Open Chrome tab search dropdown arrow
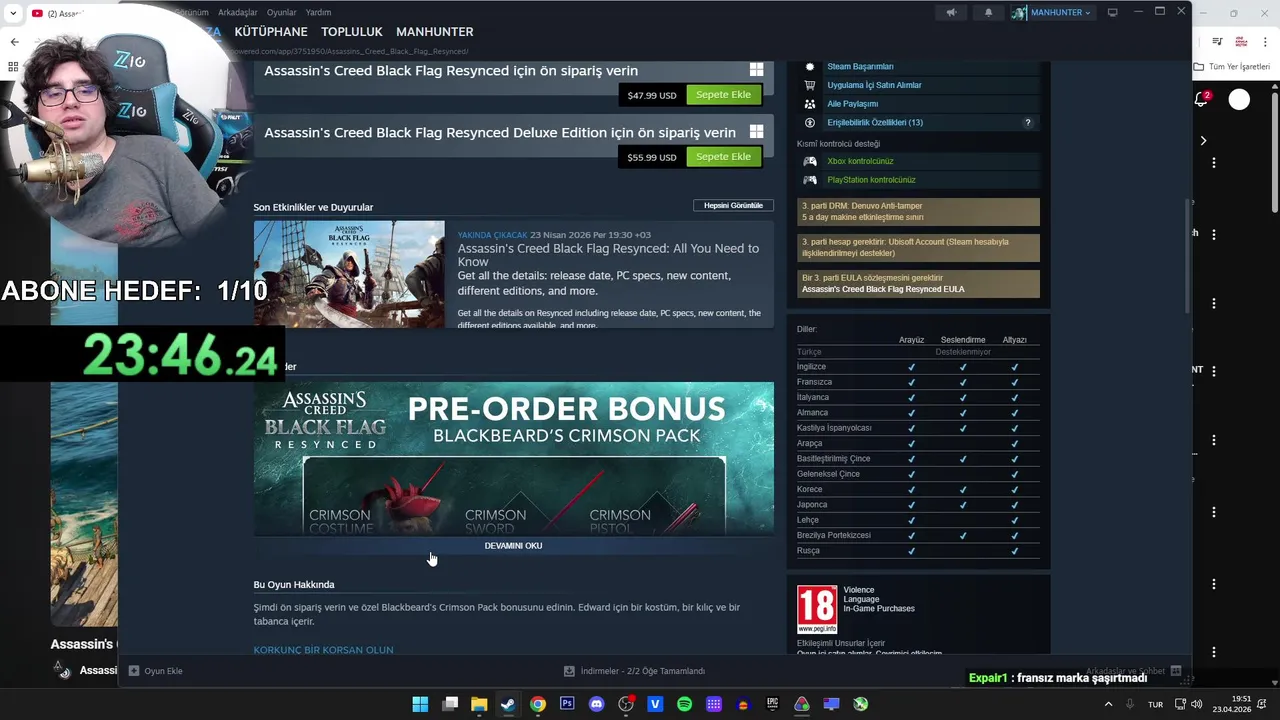This screenshot has width=1280, height=720. 13,13
